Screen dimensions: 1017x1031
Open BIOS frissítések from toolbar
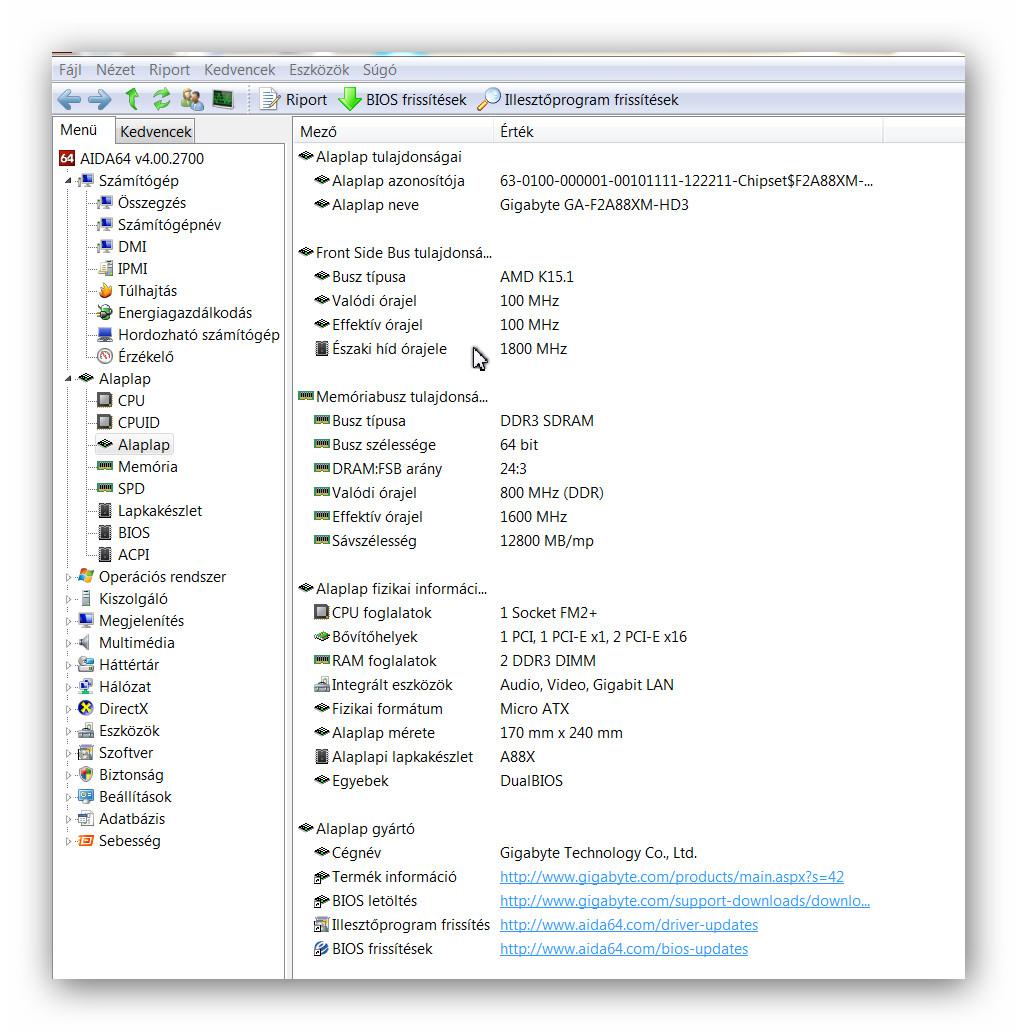pyautogui.click(x=402, y=100)
